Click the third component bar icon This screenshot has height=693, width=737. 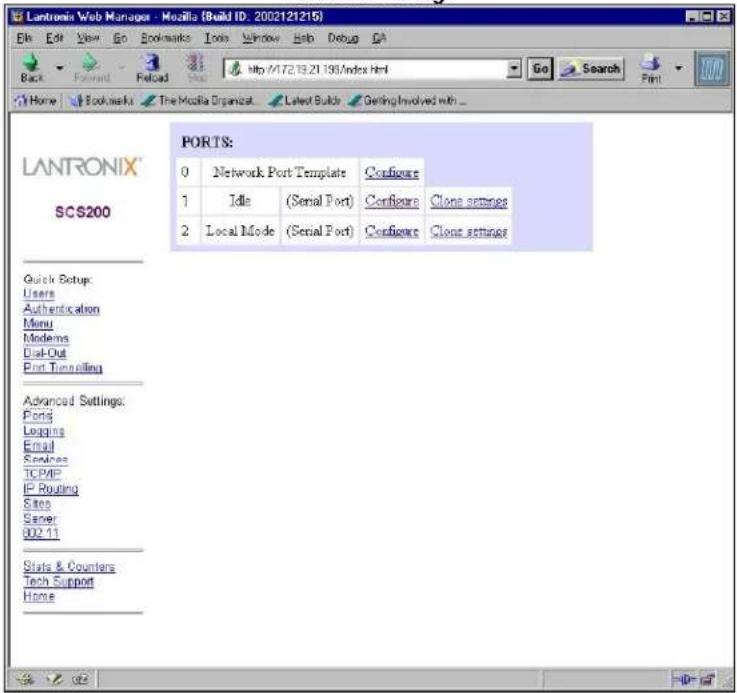coord(80,679)
